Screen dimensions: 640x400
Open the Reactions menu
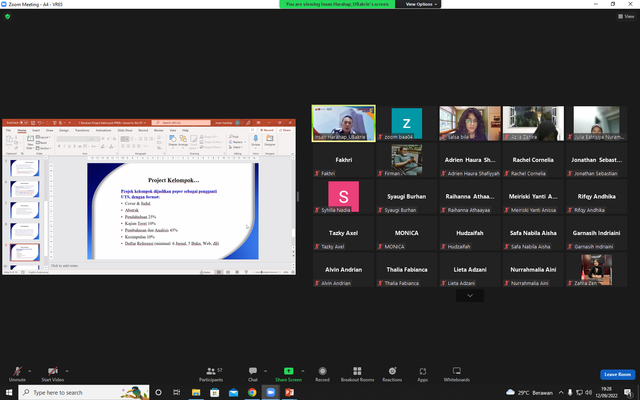(x=392, y=373)
